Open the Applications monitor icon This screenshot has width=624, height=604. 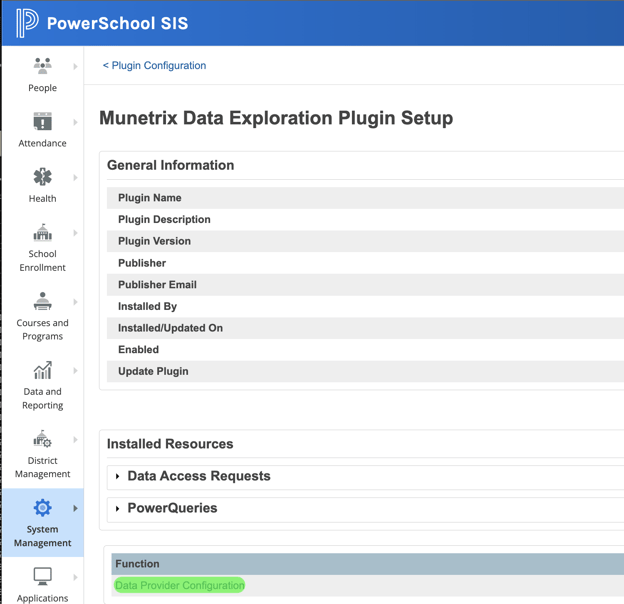pyautogui.click(x=43, y=576)
